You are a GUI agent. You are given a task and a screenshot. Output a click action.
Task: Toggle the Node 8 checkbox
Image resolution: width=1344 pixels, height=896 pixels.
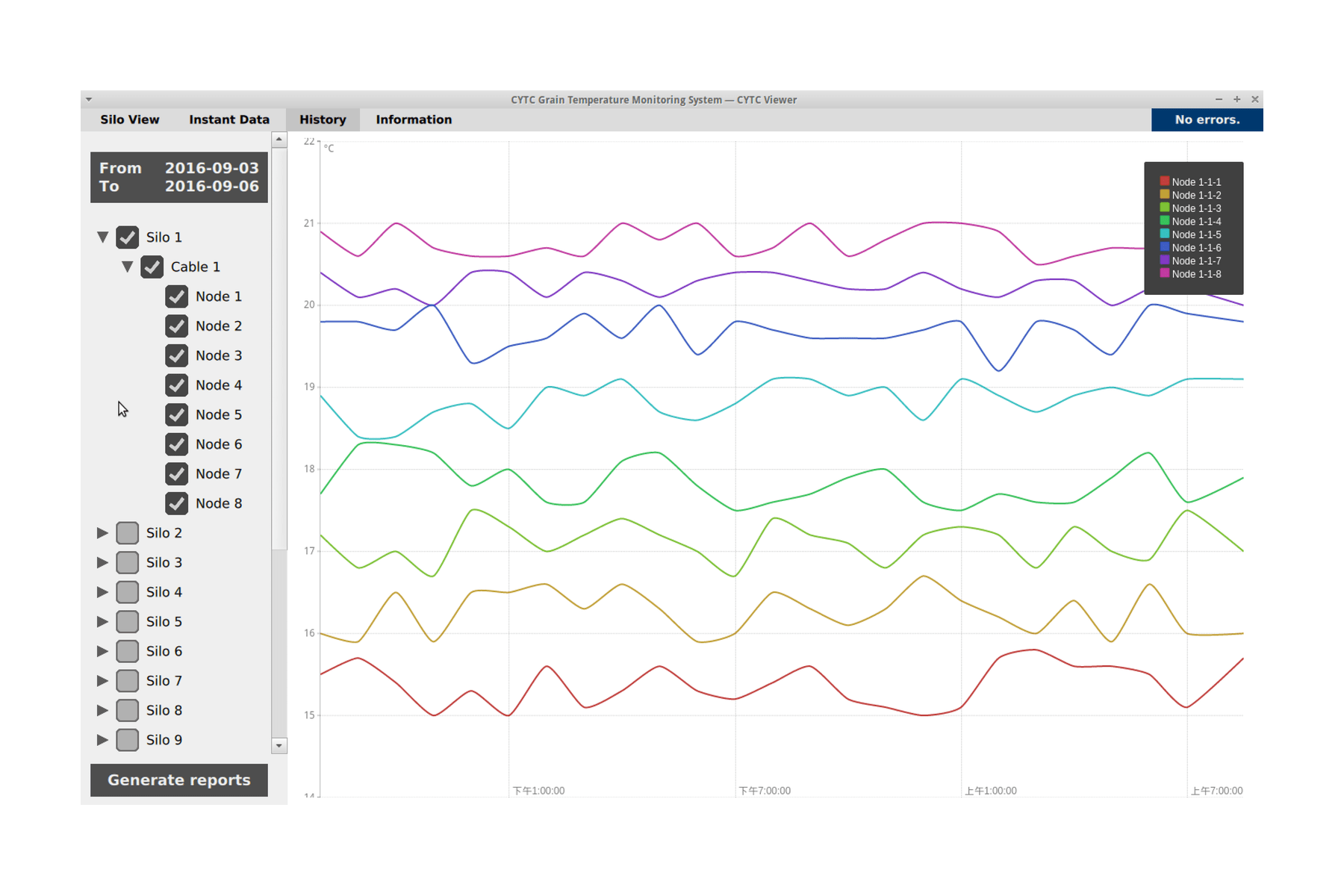coord(177,503)
